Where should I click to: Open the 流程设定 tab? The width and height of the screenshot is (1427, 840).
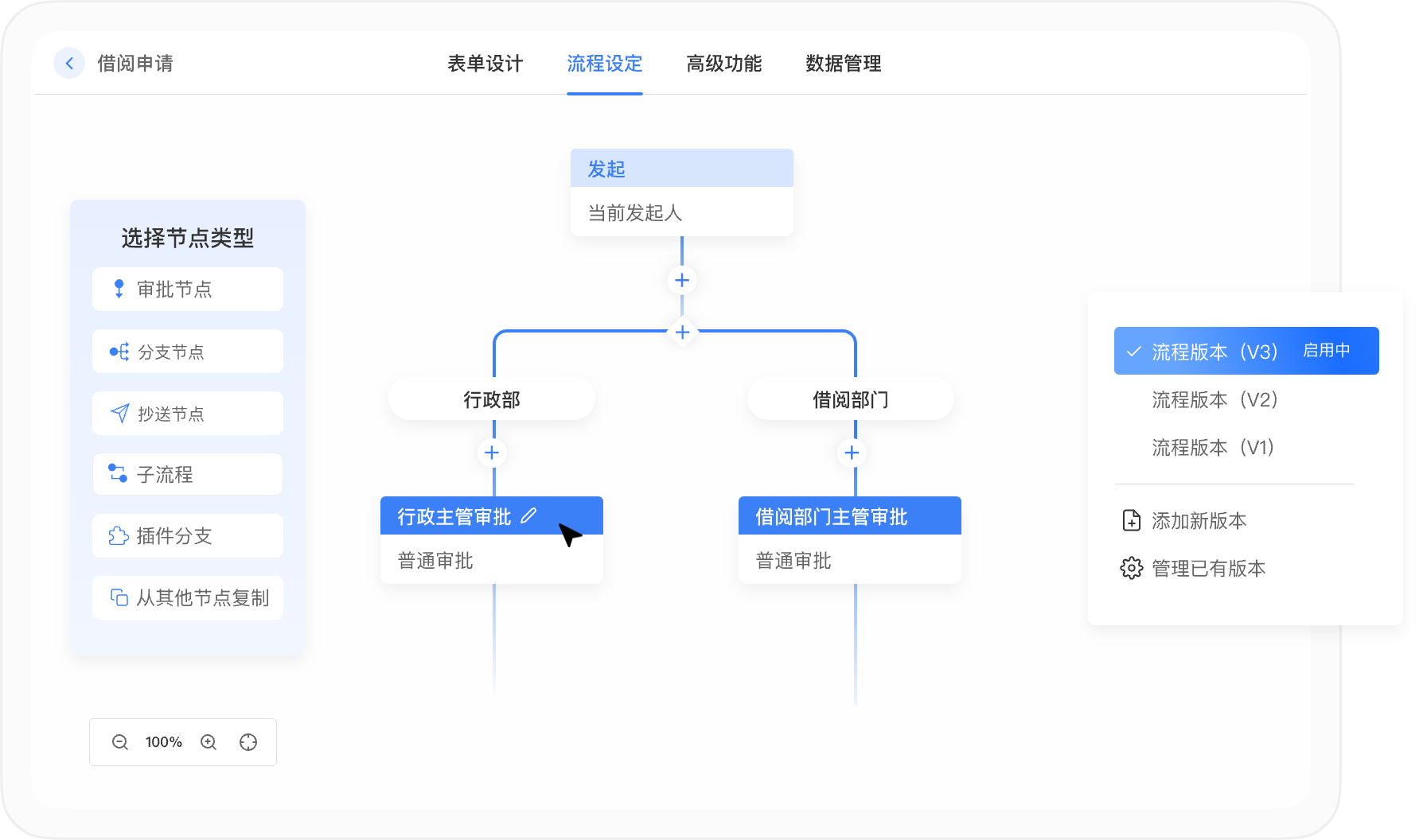coord(604,63)
